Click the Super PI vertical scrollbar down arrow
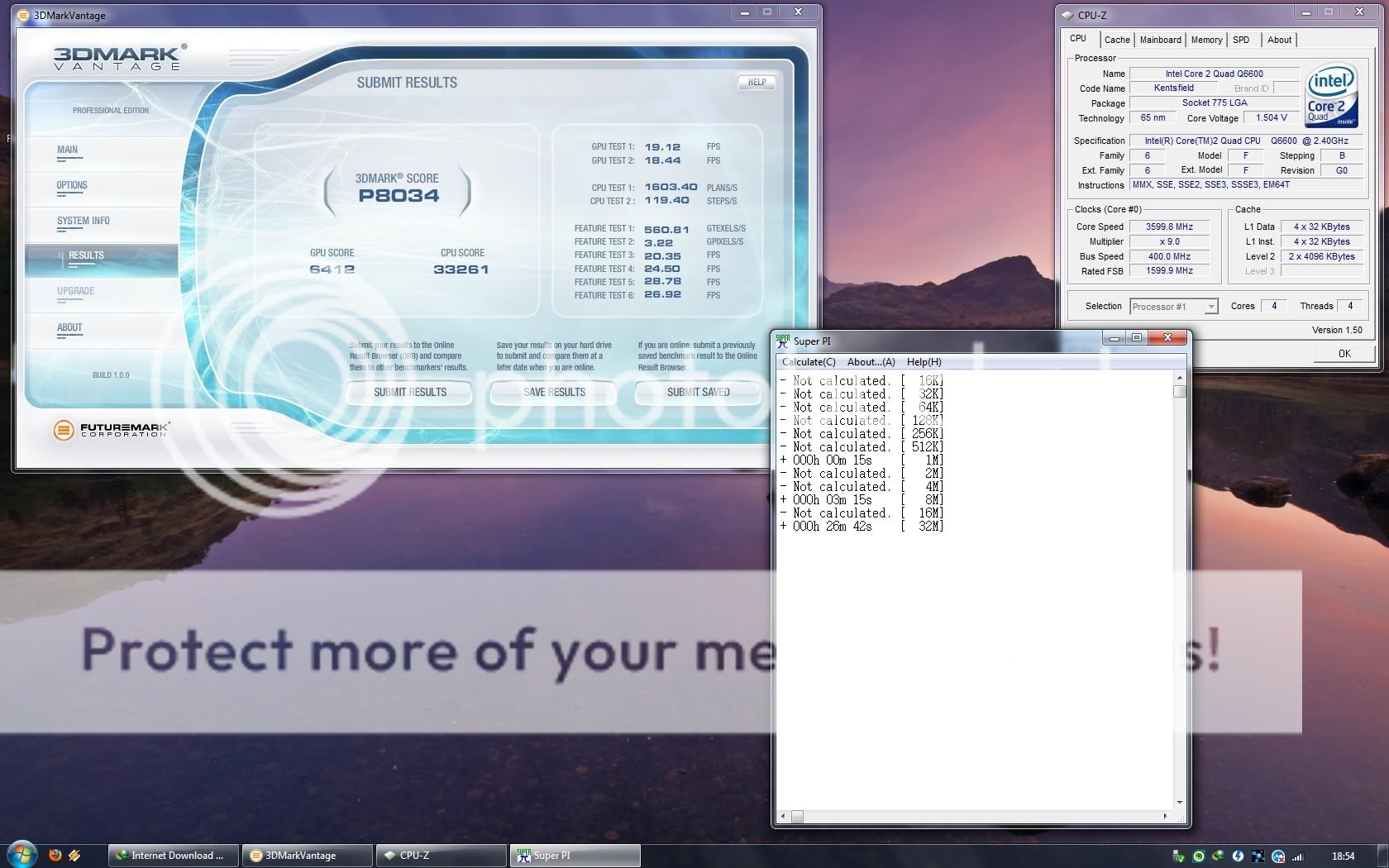Image resolution: width=1389 pixels, height=868 pixels. point(1180,802)
